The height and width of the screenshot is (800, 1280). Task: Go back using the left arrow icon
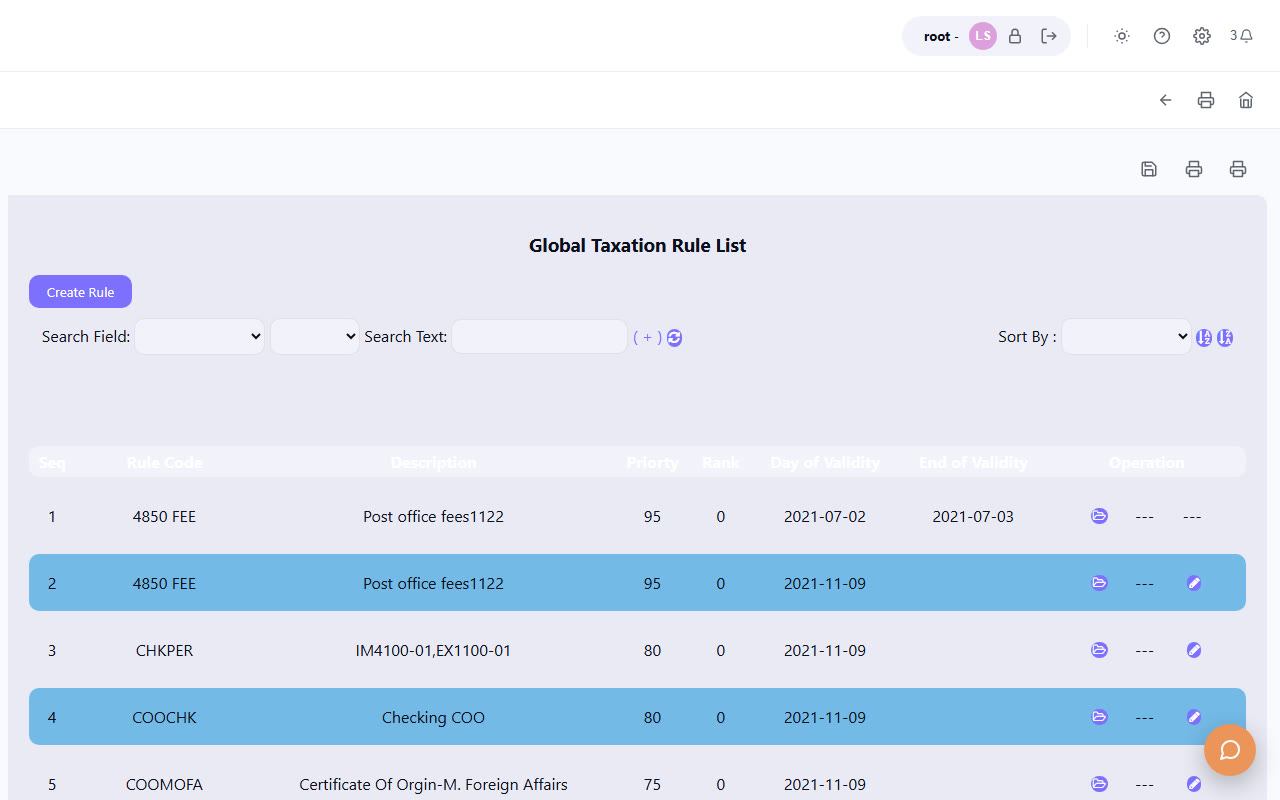(1166, 100)
